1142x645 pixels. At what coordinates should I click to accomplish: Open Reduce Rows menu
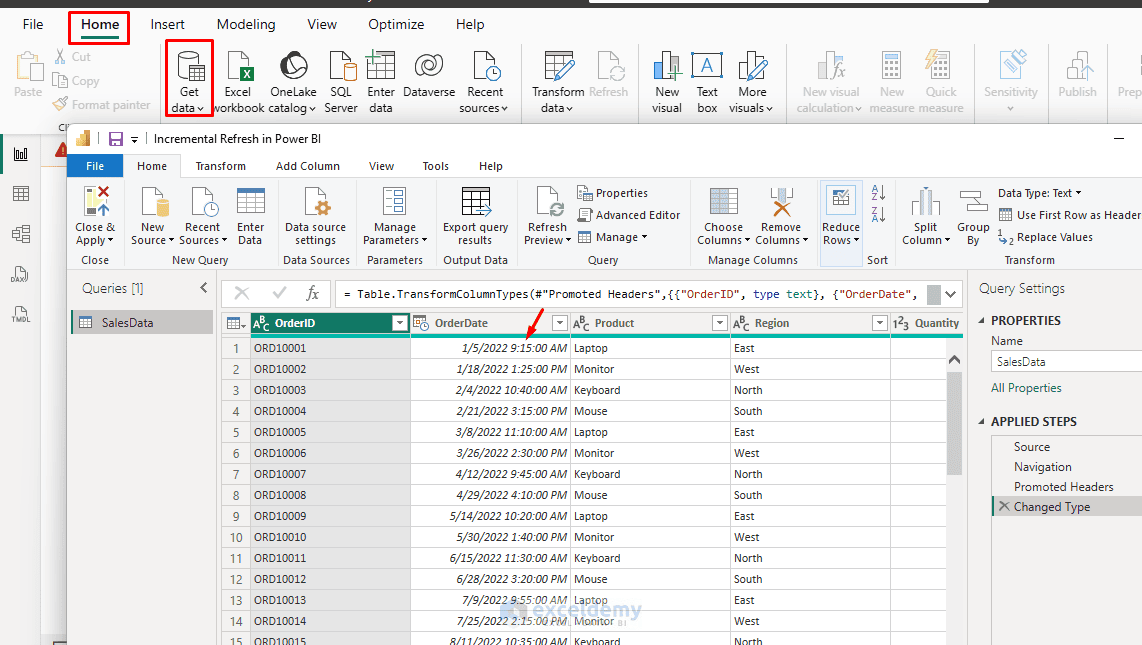pyautogui.click(x=841, y=216)
